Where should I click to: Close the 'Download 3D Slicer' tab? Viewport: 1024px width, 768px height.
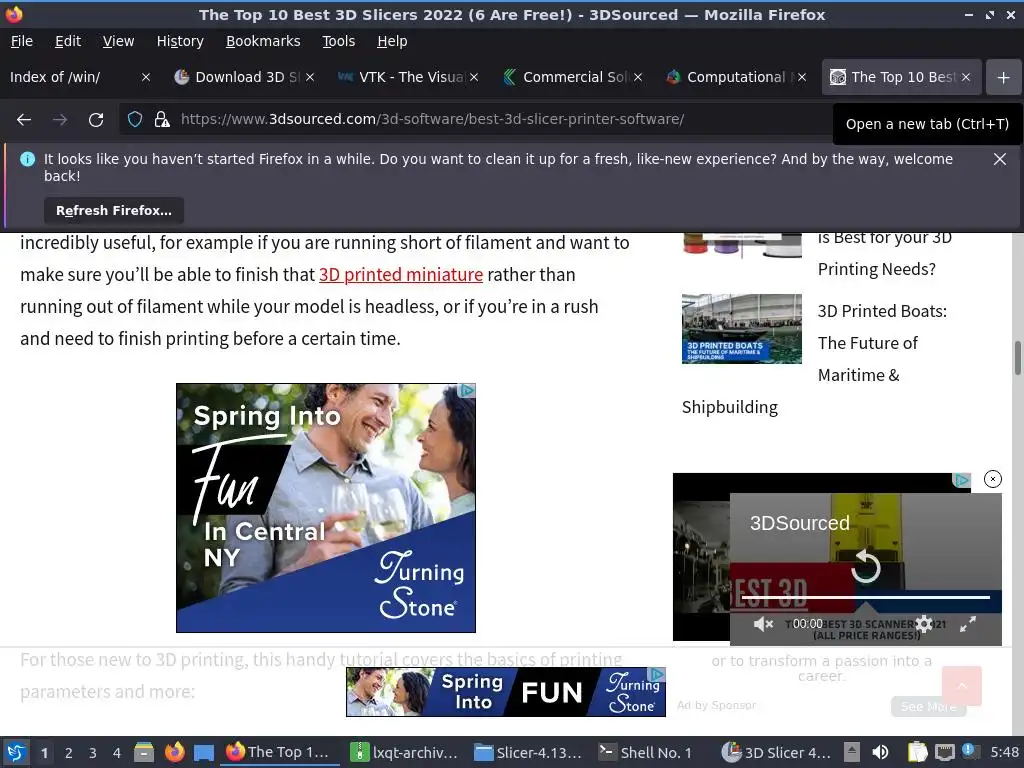click(310, 77)
